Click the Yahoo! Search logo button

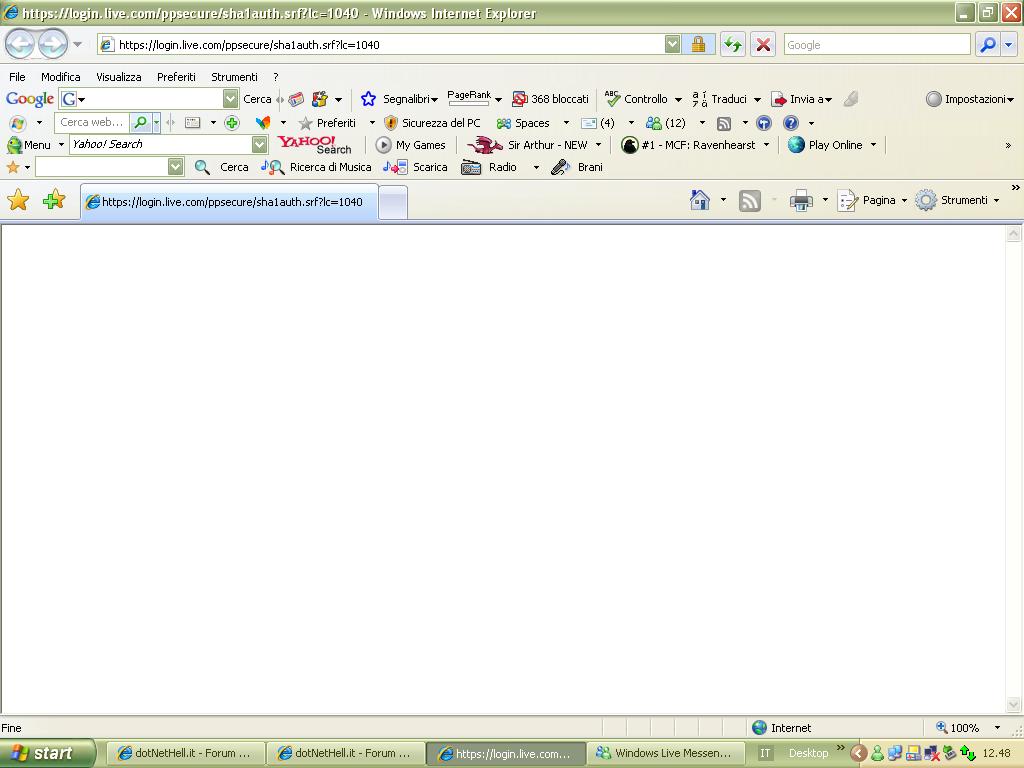[315, 144]
